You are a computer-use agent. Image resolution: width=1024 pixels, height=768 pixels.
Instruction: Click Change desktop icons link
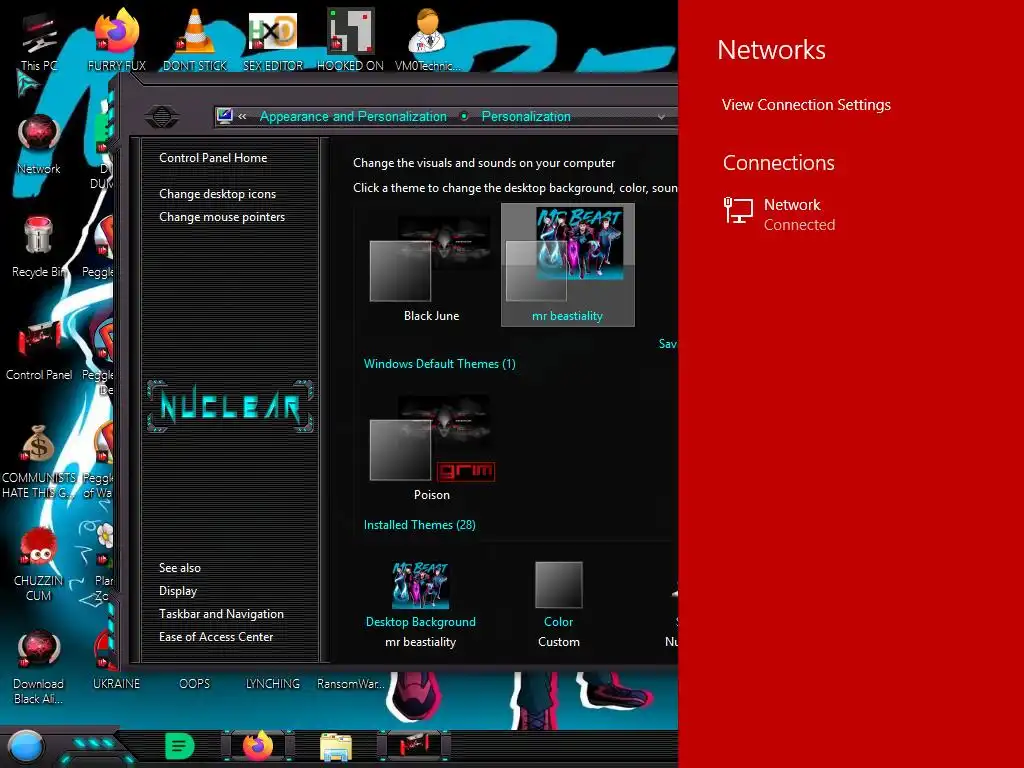click(217, 194)
